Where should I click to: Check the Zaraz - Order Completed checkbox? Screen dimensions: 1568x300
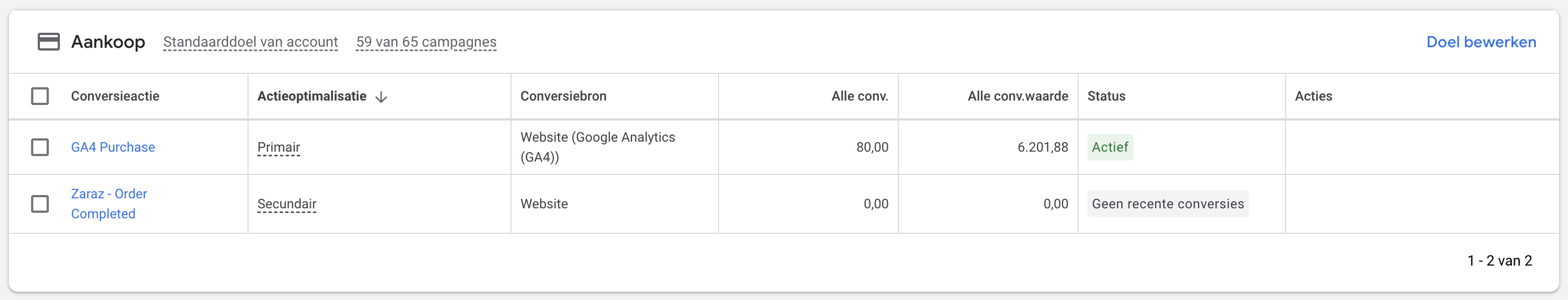click(40, 204)
